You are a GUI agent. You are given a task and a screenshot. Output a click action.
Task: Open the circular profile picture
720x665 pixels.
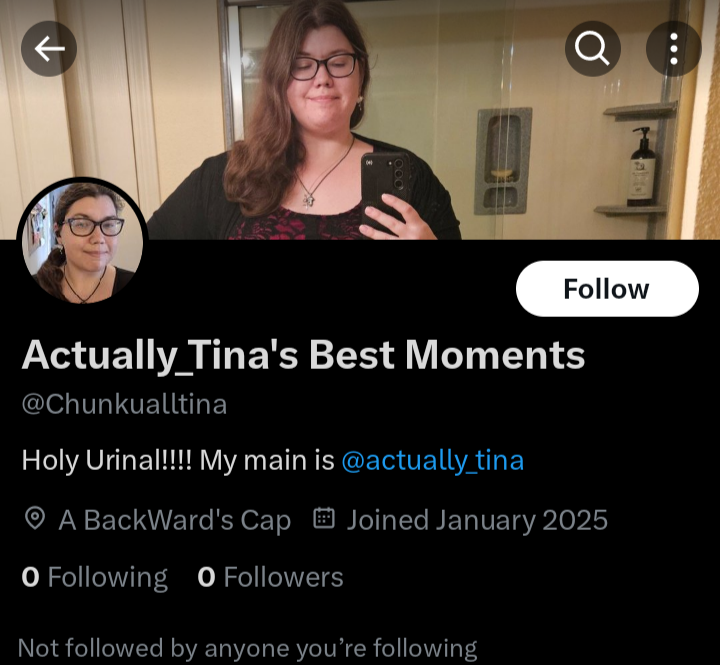pos(83,243)
